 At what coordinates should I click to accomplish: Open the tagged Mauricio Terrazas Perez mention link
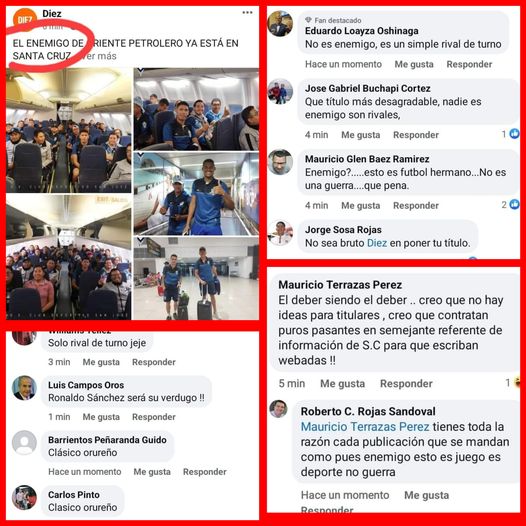pyautogui.click(x=365, y=427)
